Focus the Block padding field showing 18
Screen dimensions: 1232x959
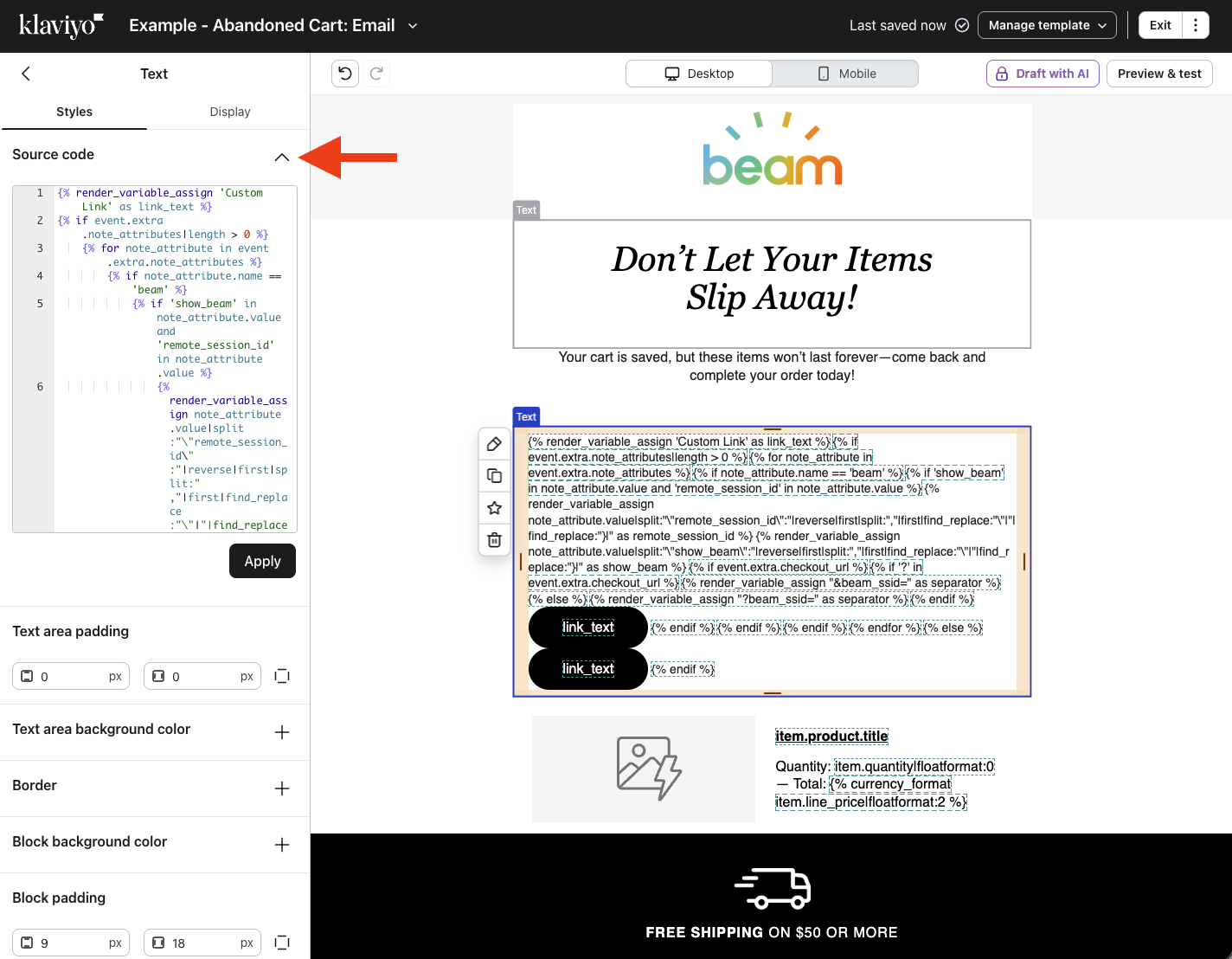[202, 943]
